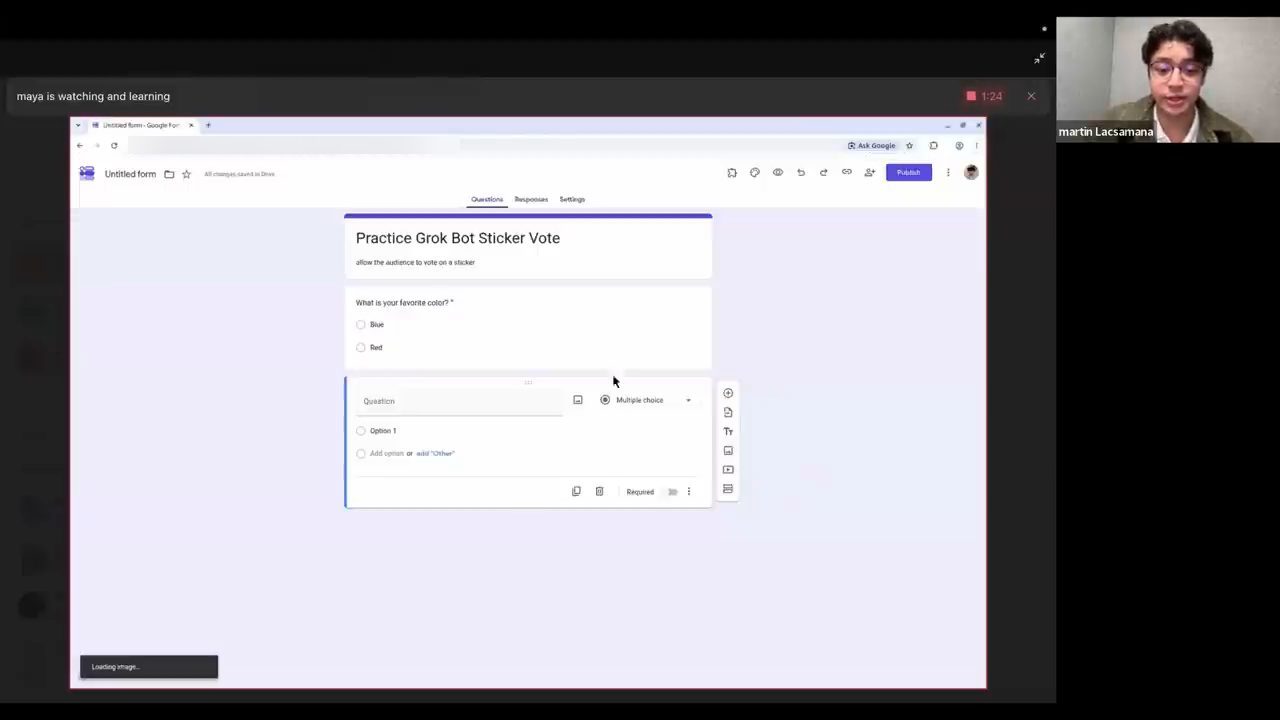Open the question's three-dot options menu
The width and height of the screenshot is (1280, 720).
click(x=688, y=491)
